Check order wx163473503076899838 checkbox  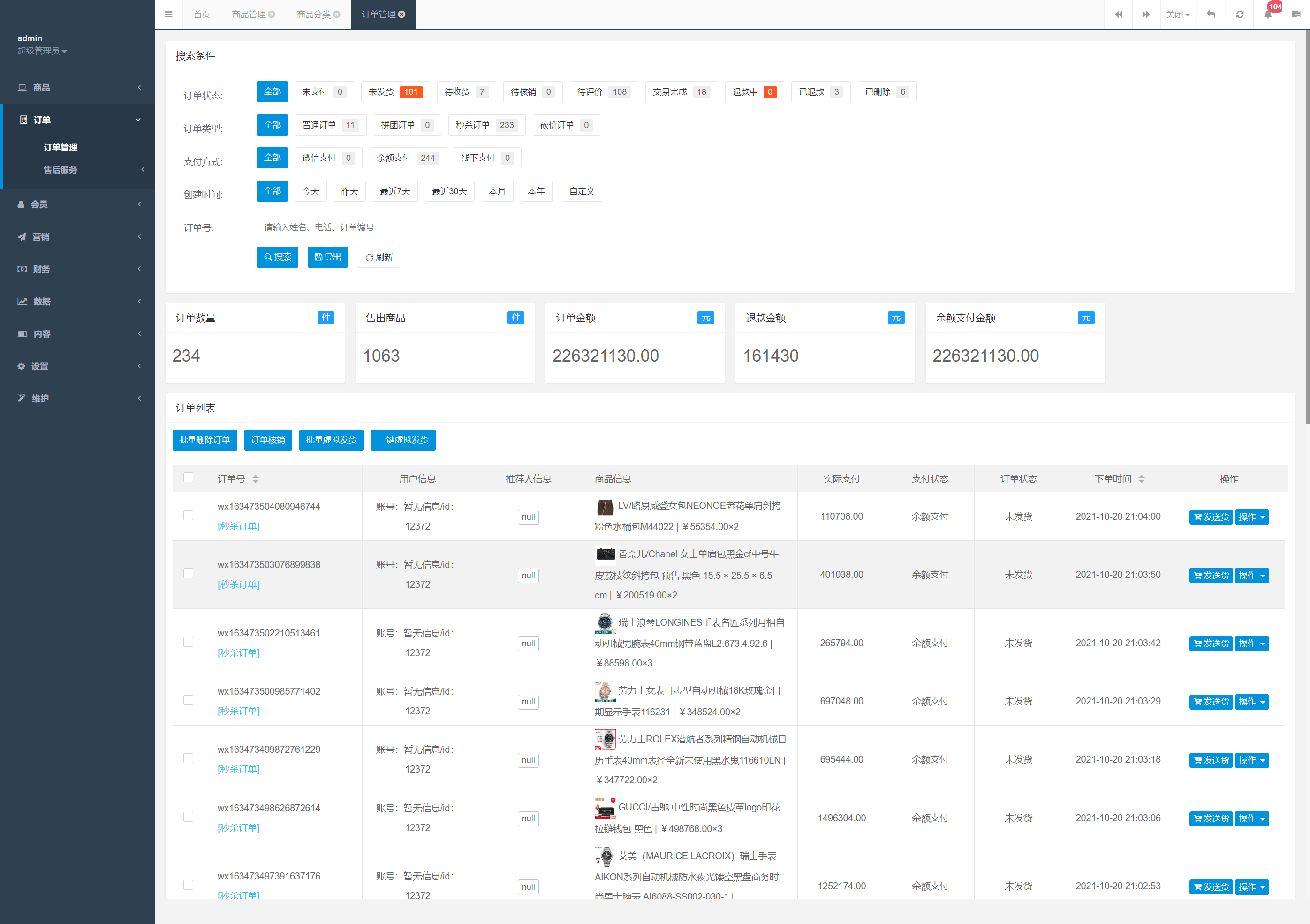click(x=188, y=574)
